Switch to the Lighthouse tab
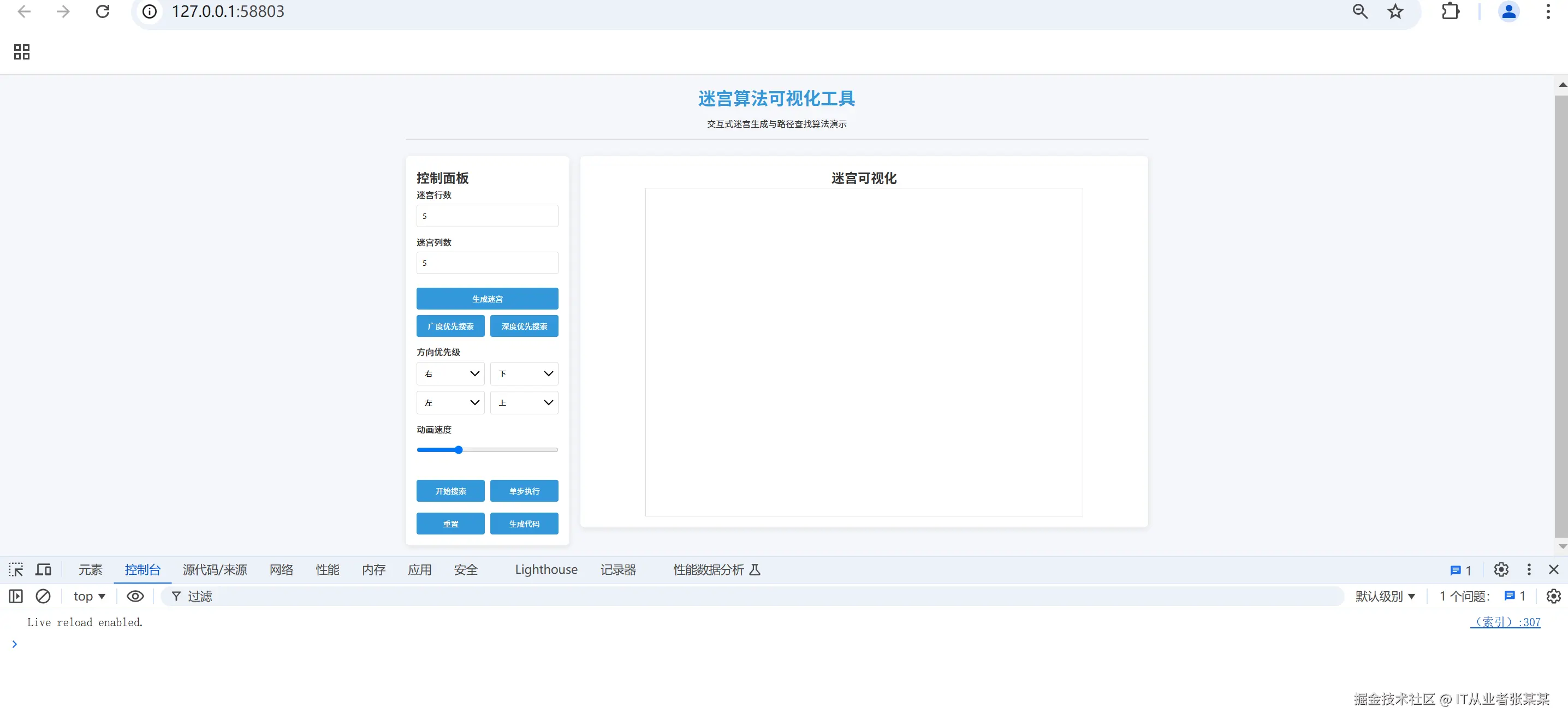Viewport: 1568px width, 725px height. [x=546, y=570]
